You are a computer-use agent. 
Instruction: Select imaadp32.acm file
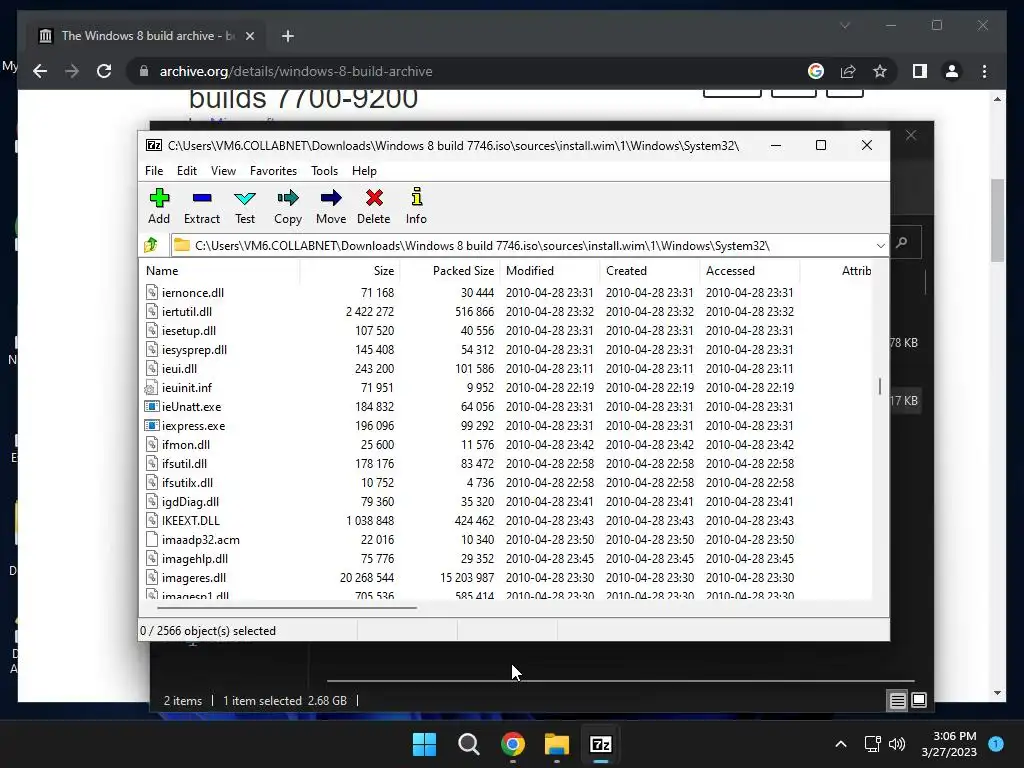(505, 539)
